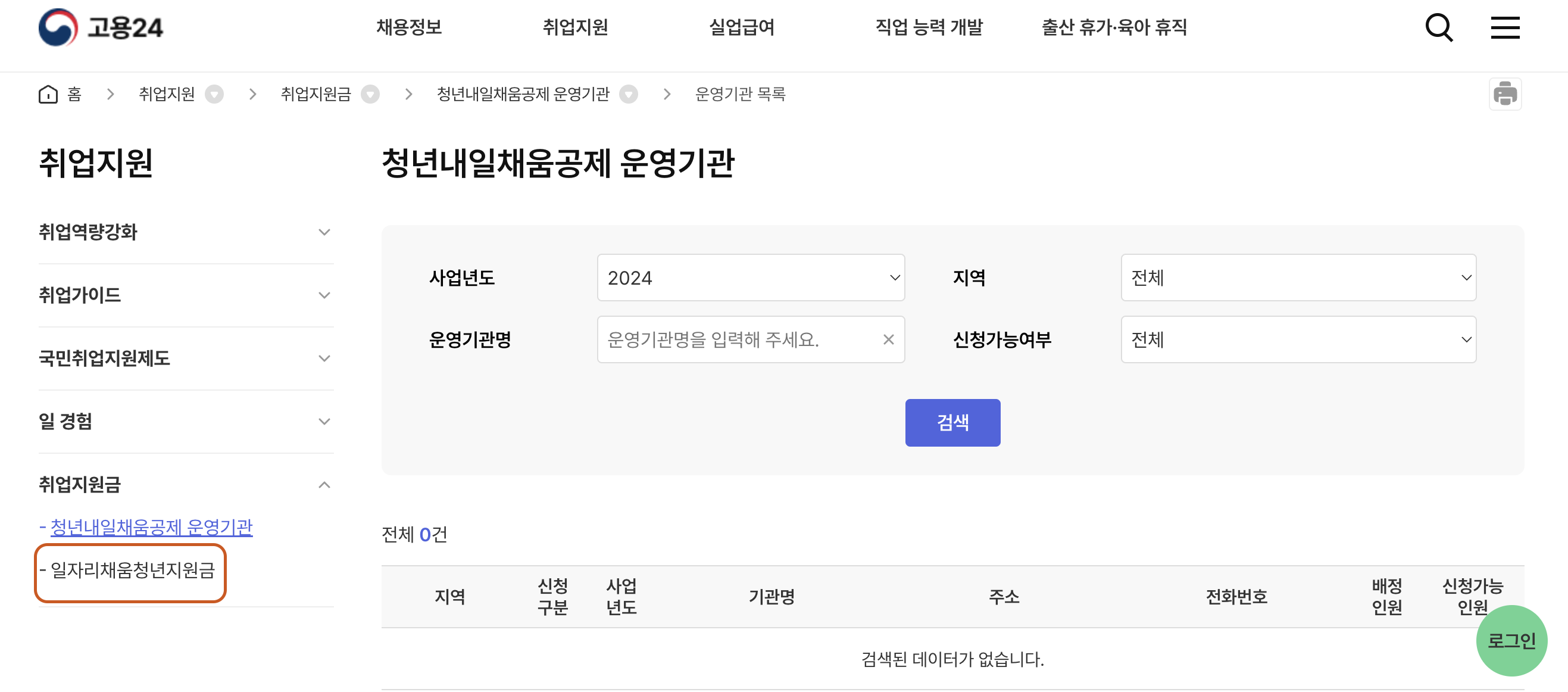Expand the 취업가이드 sidebar section
This screenshot has height=692, width=1568.
(x=186, y=295)
